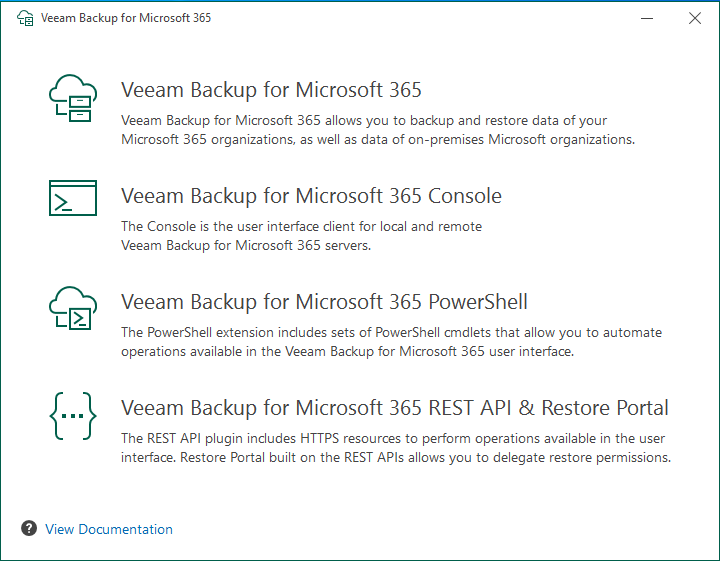This screenshot has width=720, height=561.
Task: Click the REST API curly braces icon
Action: click(x=73, y=417)
